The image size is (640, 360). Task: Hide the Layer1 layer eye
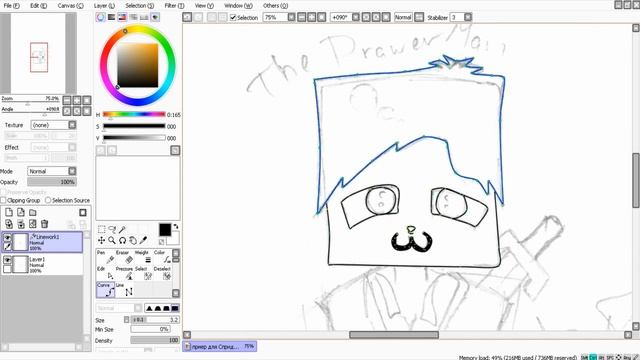point(7,260)
